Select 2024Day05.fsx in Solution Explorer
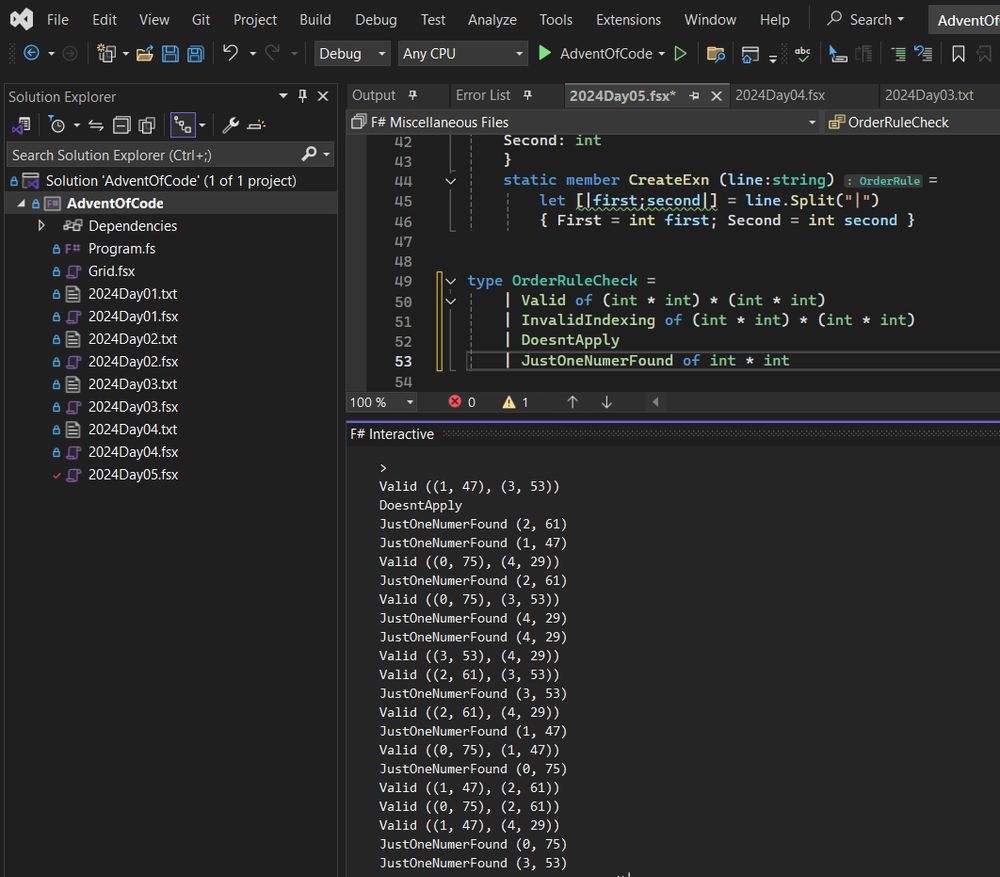This screenshot has width=1000, height=877. [x=133, y=475]
